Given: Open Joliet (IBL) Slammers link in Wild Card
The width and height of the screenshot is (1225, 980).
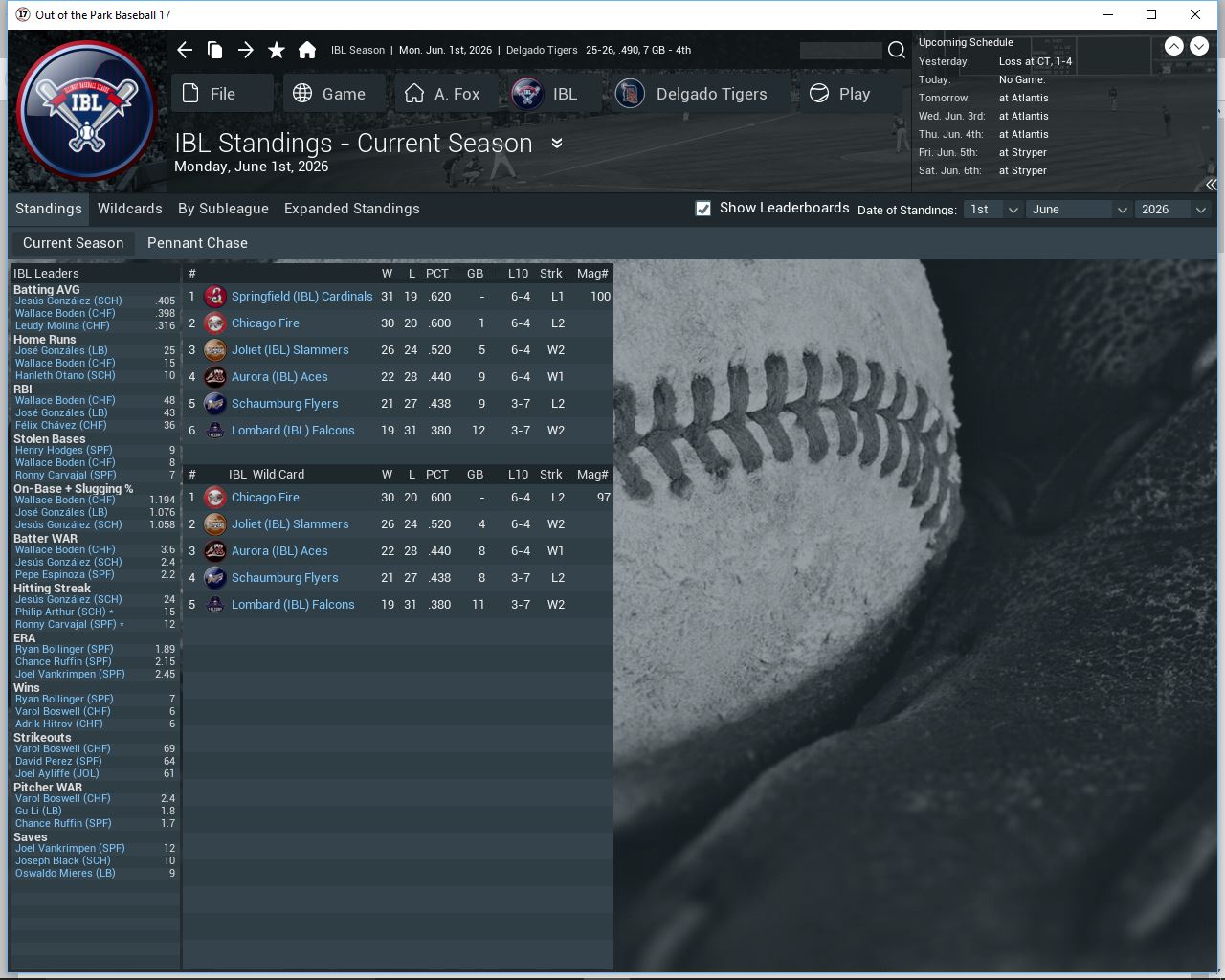Looking at the screenshot, I should [290, 524].
